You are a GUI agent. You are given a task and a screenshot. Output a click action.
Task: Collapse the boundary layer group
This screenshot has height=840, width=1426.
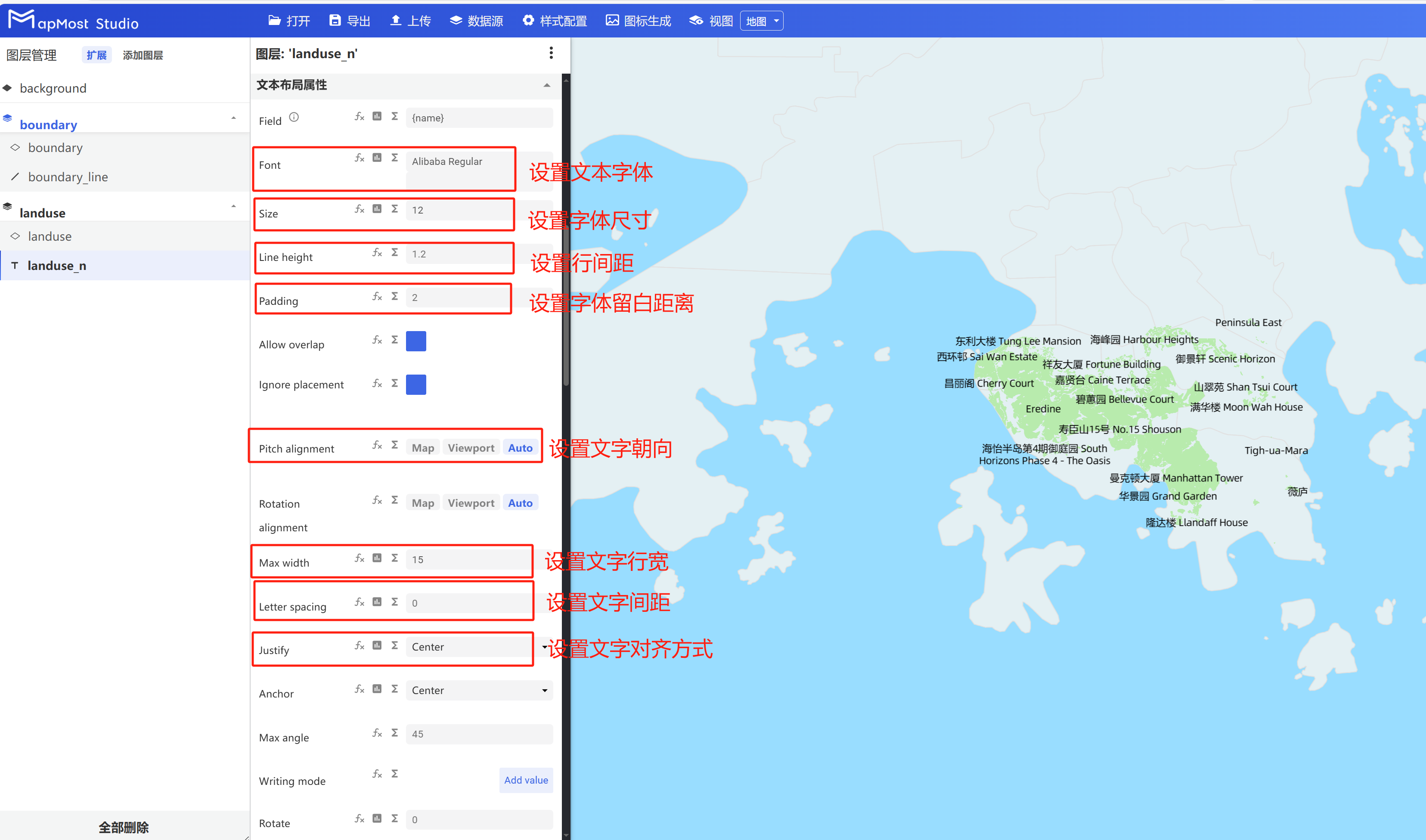(233, 118)
